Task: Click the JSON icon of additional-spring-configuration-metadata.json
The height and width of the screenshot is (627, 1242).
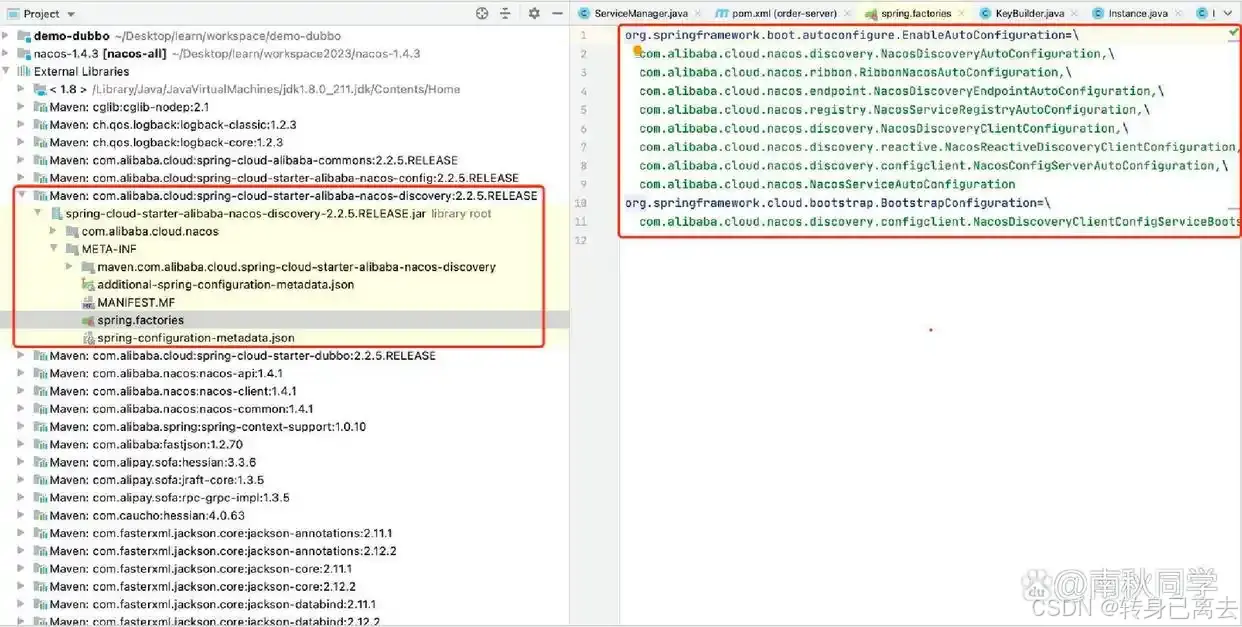Action: click(x=89, y=285)
